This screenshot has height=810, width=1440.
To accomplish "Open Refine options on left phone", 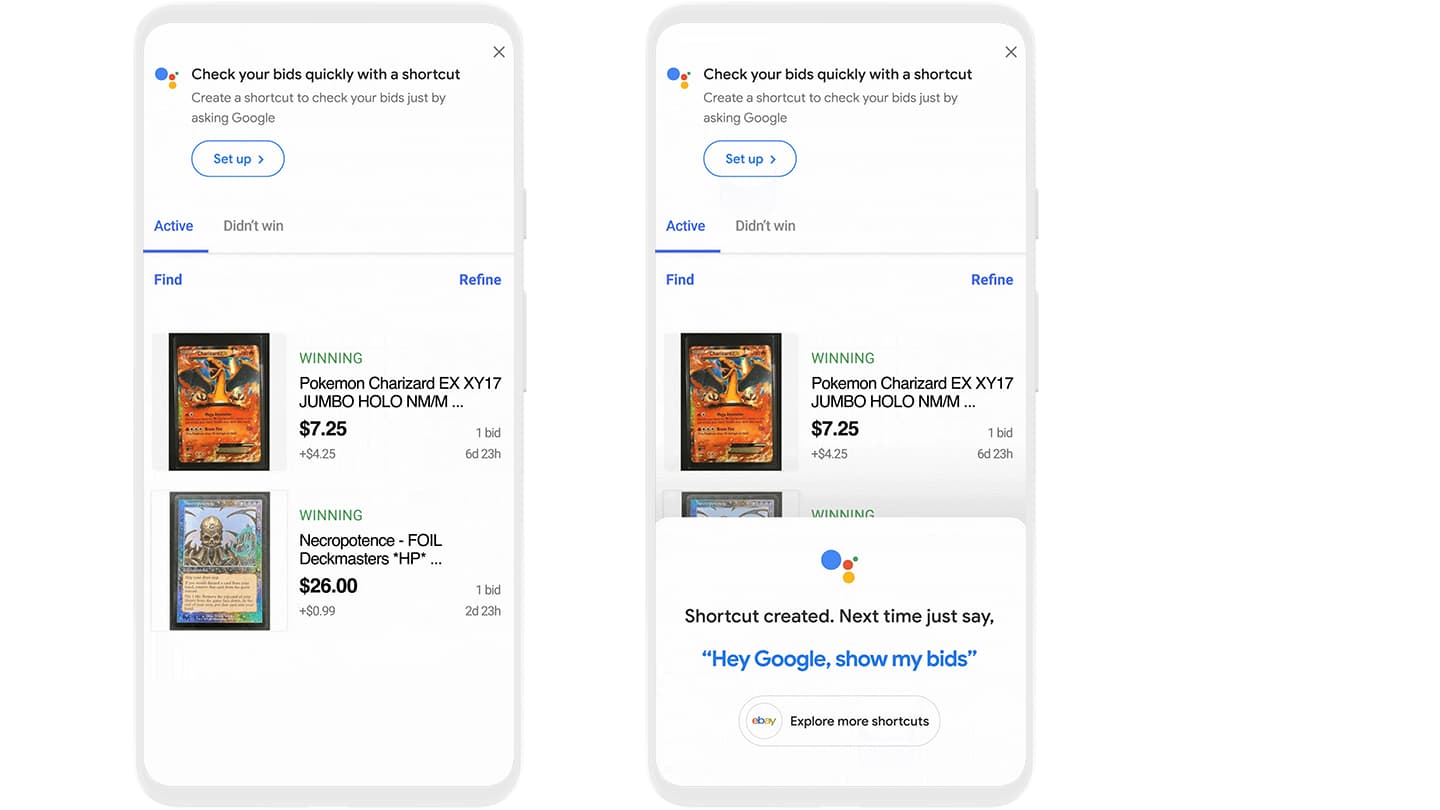I will point(480,280).
